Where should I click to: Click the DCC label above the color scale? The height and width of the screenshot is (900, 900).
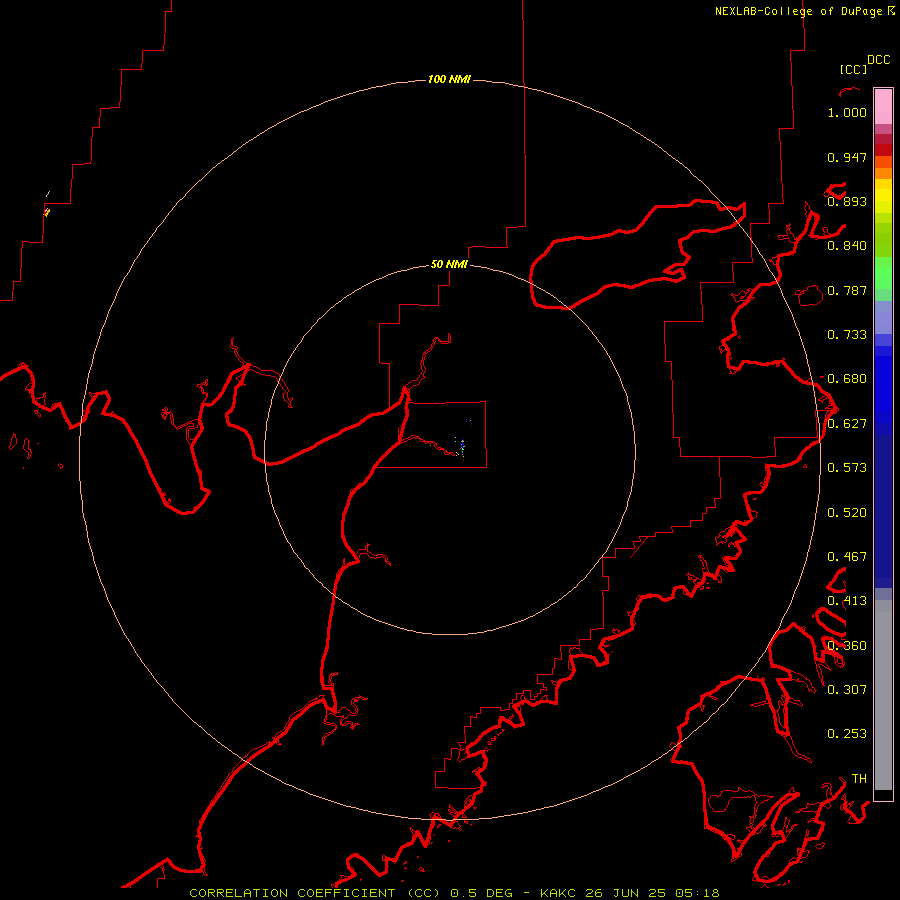click(x=878, y=60)
